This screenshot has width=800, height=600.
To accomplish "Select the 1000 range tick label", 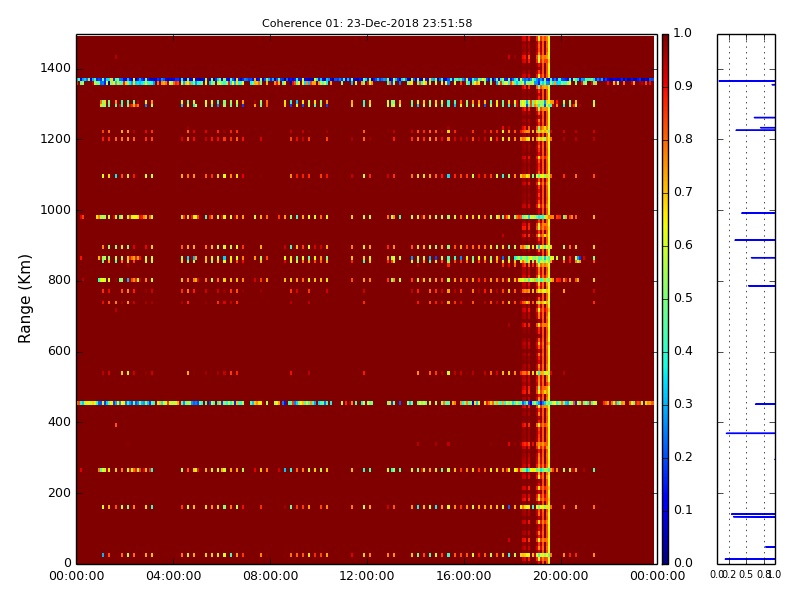I will [x=55, y=210].
